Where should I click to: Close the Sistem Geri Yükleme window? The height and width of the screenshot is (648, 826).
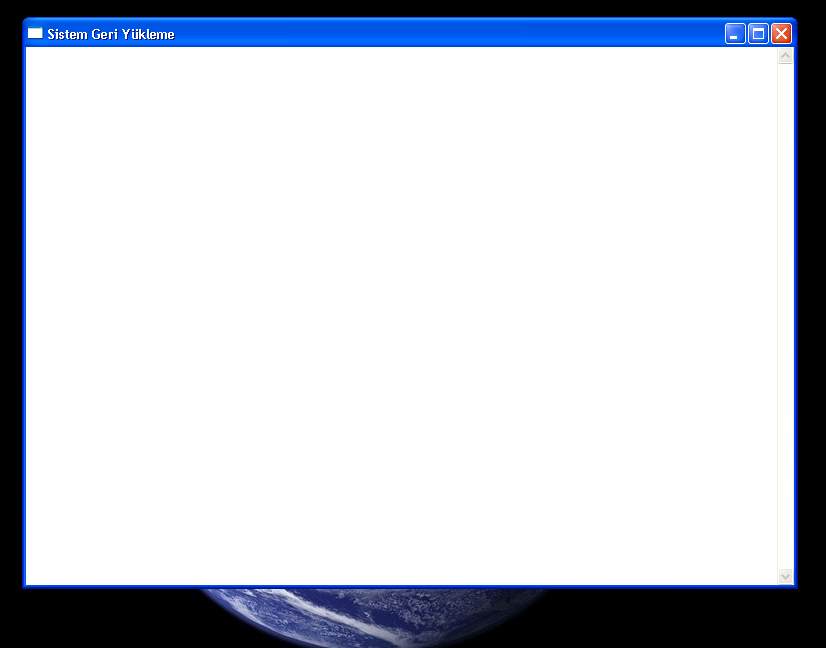[x=781, y=34]
